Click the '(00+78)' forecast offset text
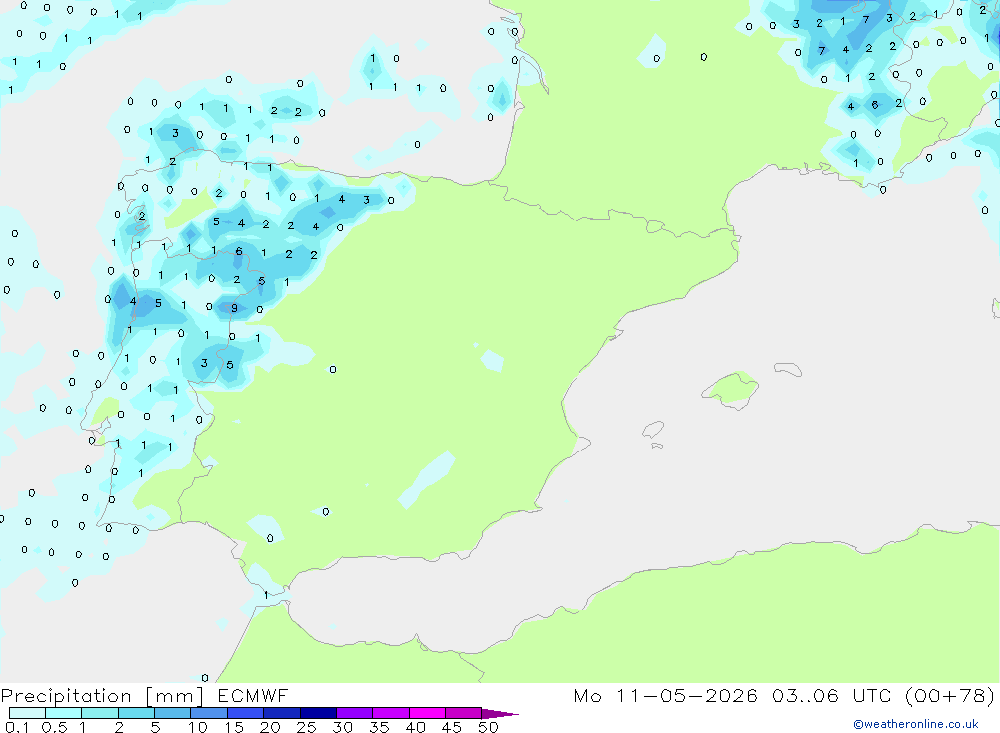1000x733 pixels. coord(950,695)
